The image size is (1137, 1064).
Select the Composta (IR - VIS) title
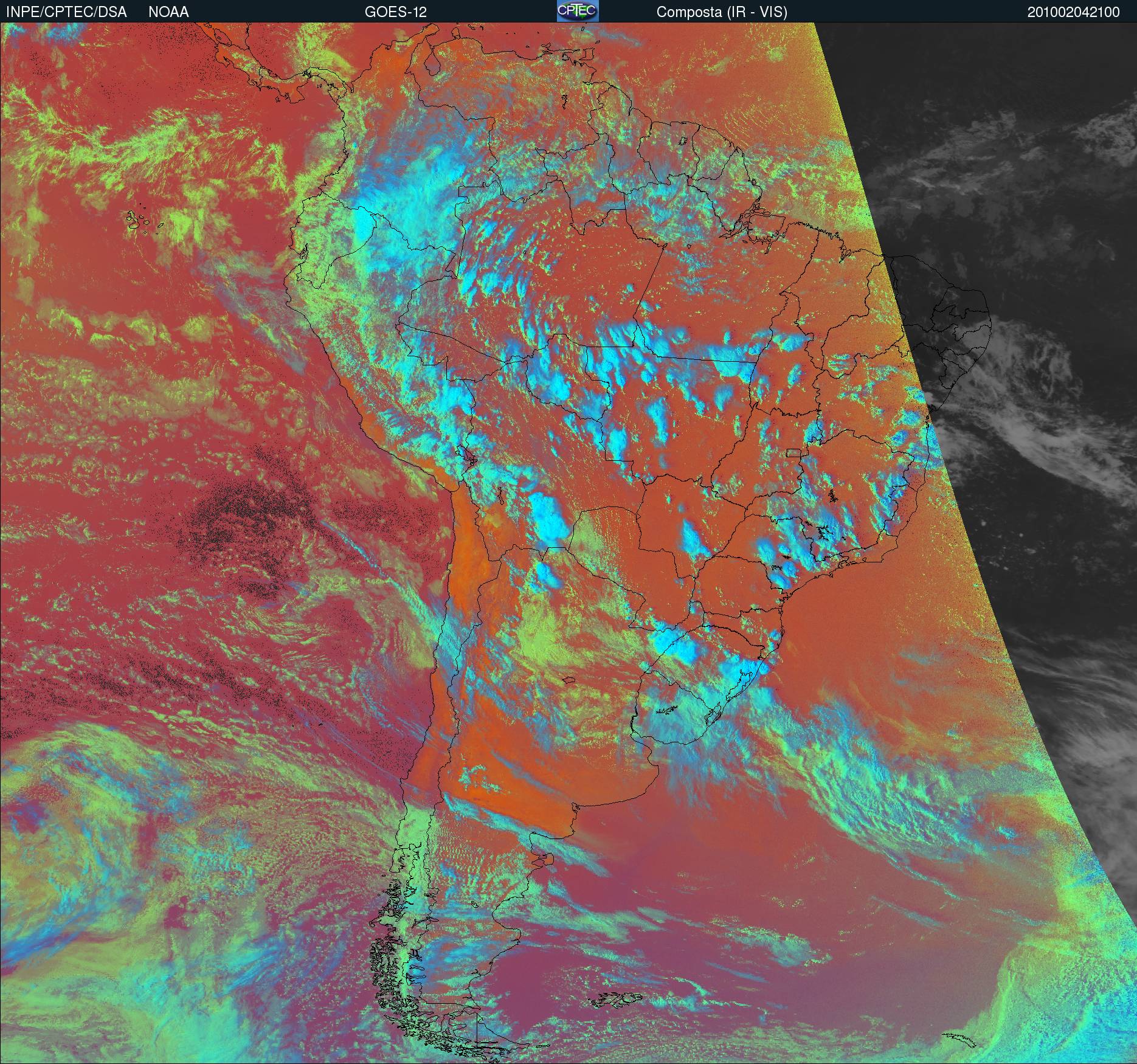point(722,12)
